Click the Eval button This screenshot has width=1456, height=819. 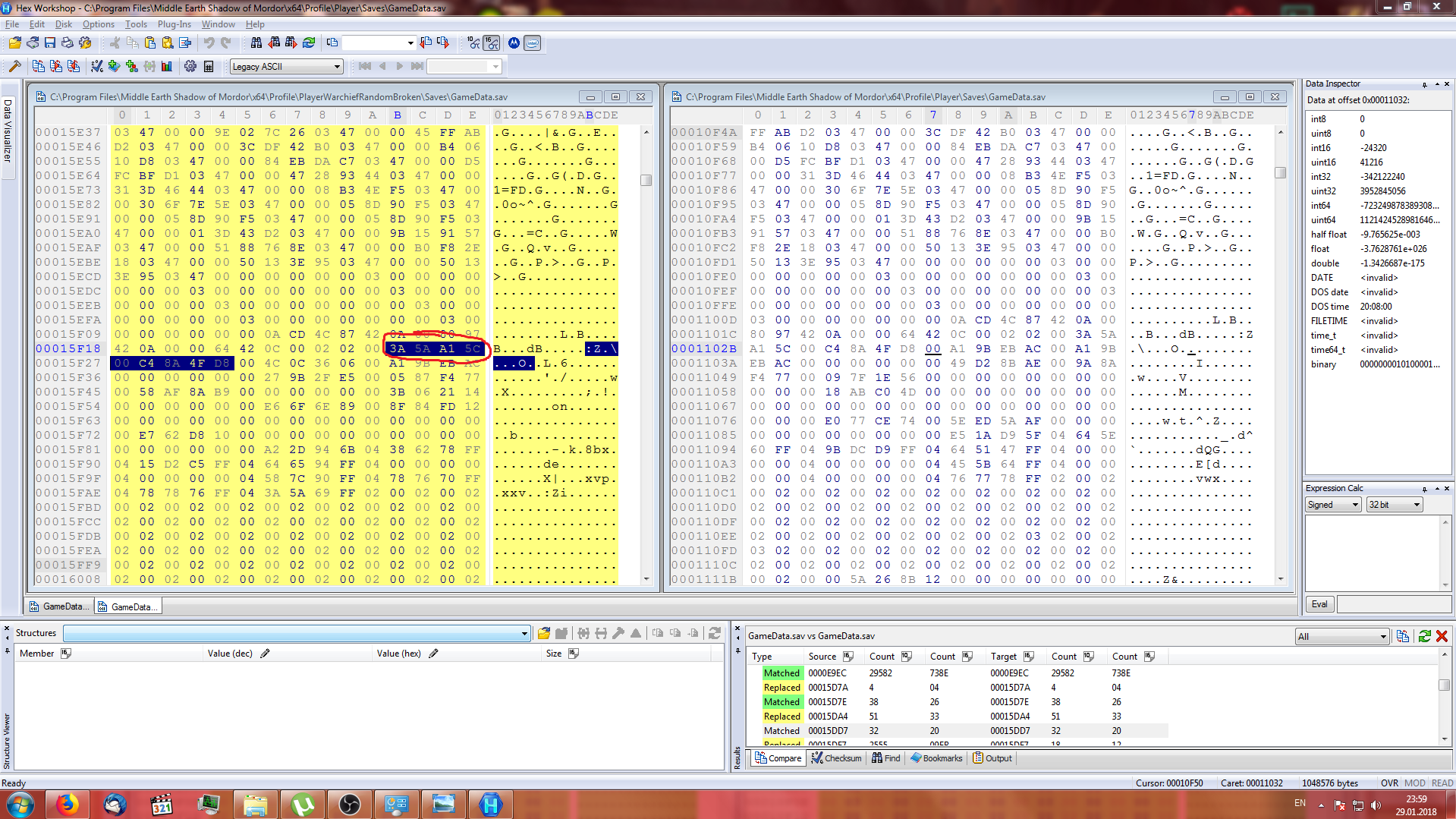click(x=1320, y=604)
